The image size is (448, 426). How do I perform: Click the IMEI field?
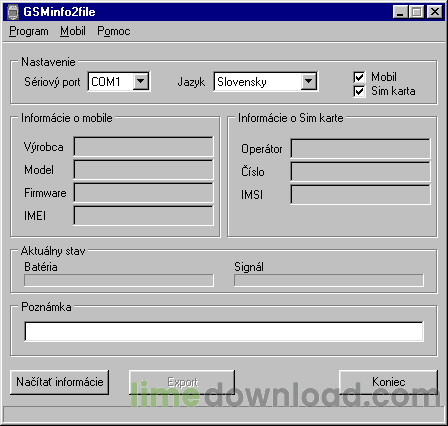point(143,216)
